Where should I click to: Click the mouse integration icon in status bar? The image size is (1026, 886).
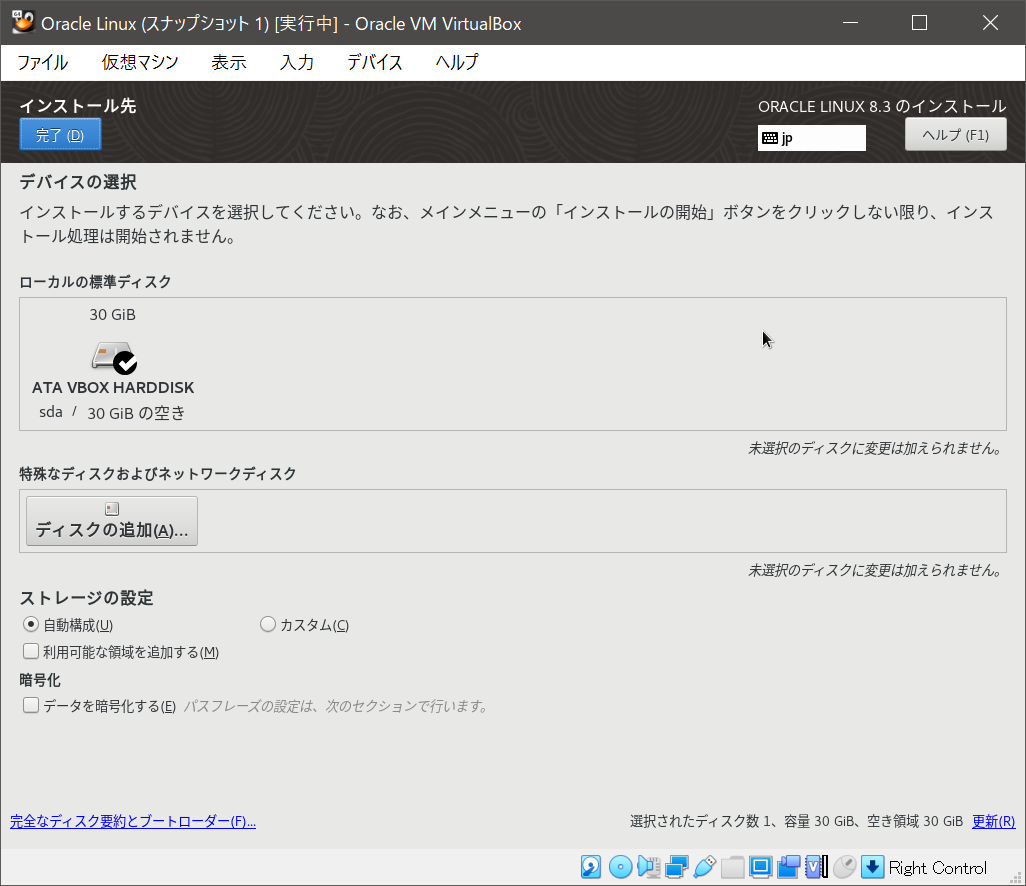coord(845,867)
